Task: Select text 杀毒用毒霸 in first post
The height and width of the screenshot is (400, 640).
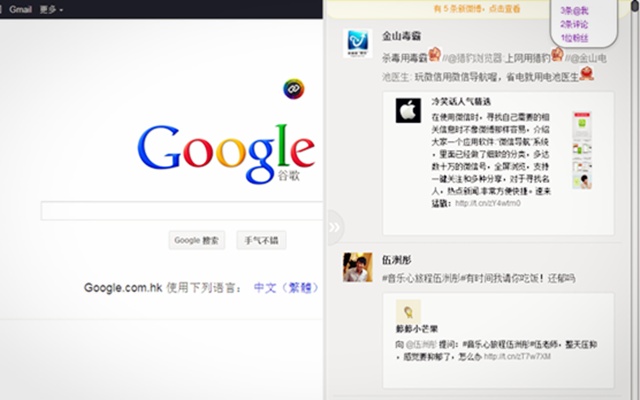Action: tap(405, 58)
